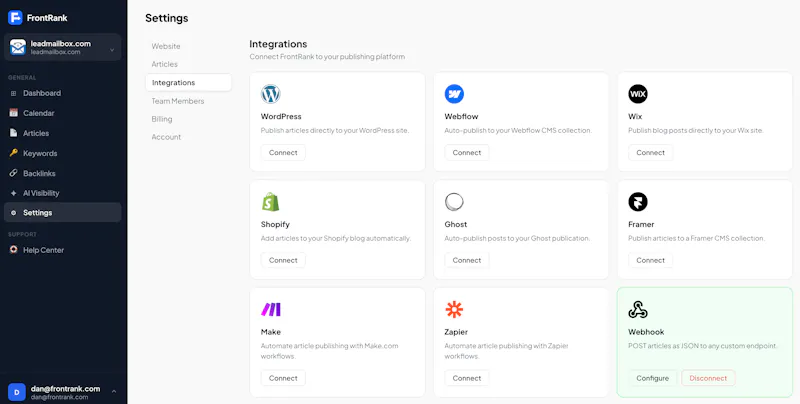Click the Ghost card title
The height and width of the screenshot is (404, 800).
click(456, 224)
